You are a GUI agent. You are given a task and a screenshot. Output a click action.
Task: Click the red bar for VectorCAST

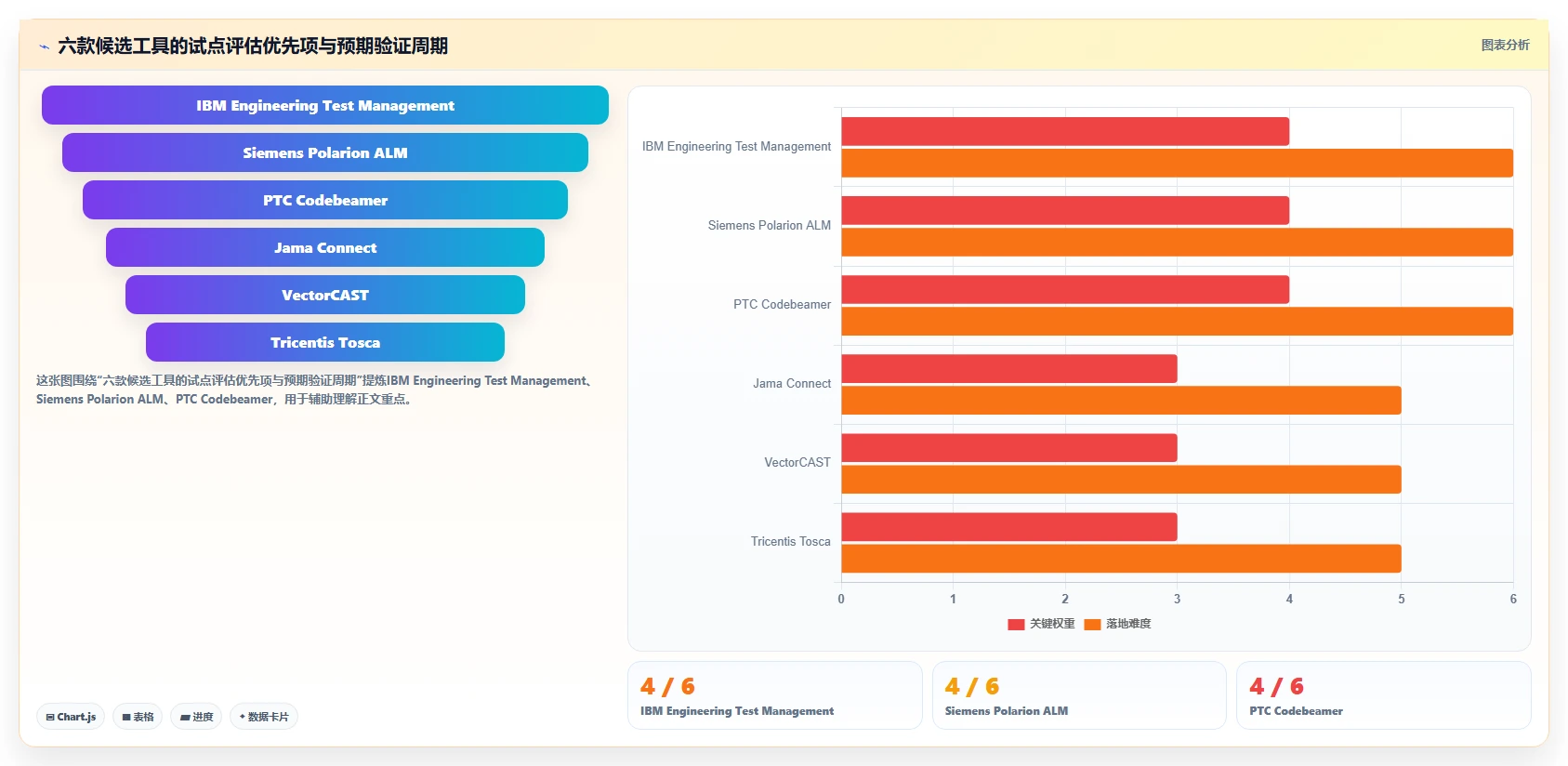tap(1009, 447)
